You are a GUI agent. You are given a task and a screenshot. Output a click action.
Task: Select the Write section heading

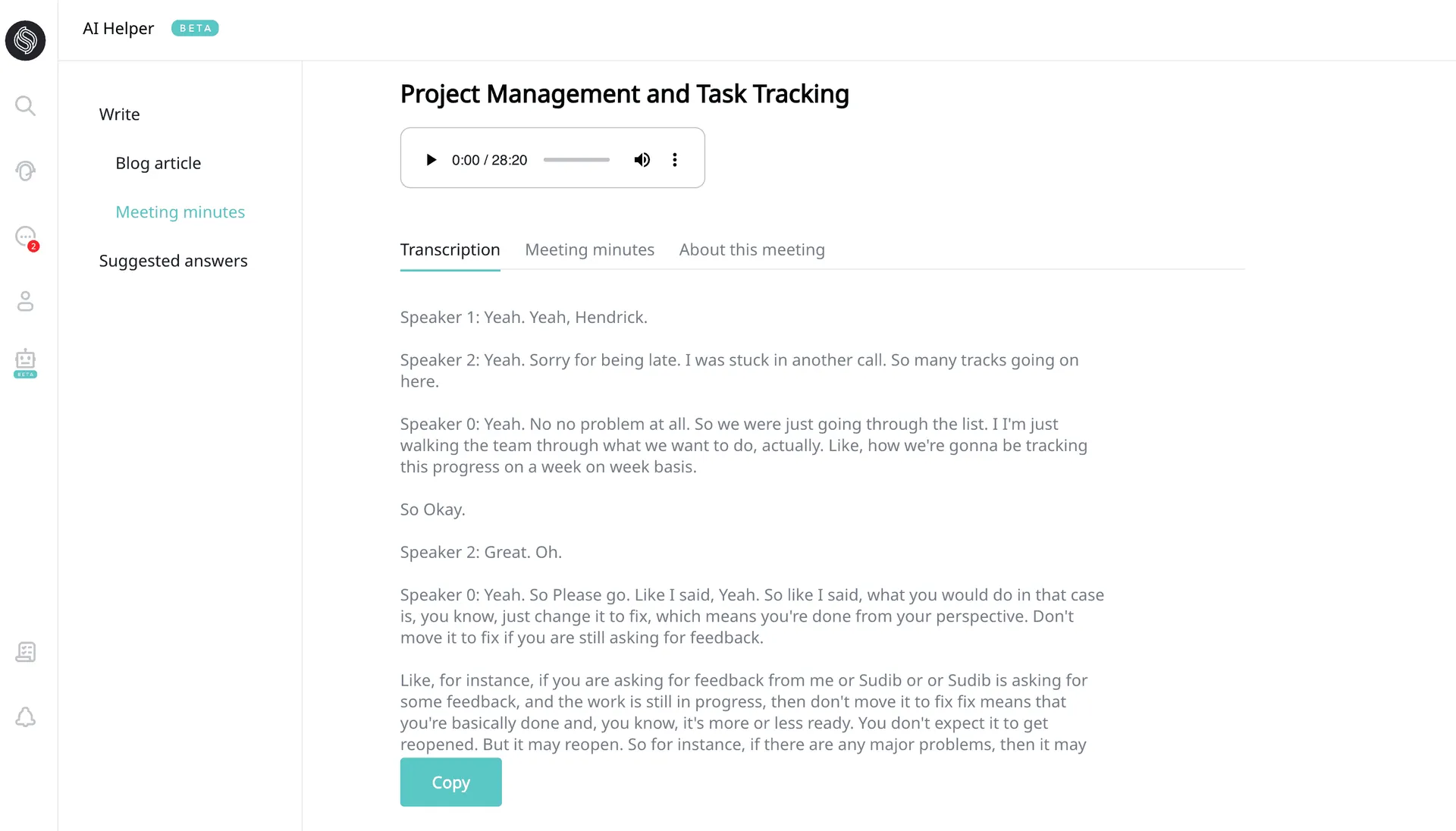coord(119,114)
